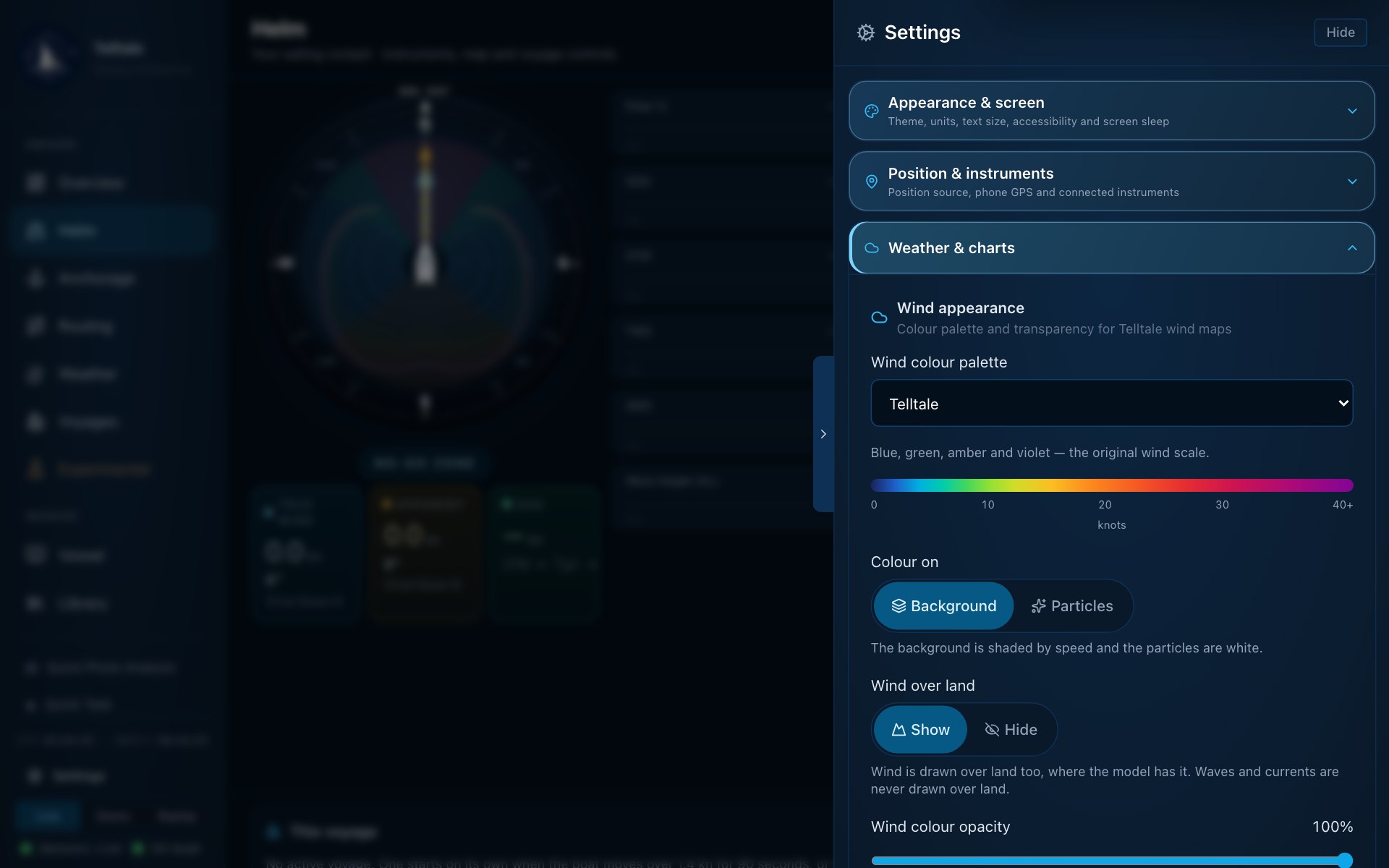This screenshot has width=1389, height=868.
Task: Click the Position & instruments heading text
Action: coord(971,174)
